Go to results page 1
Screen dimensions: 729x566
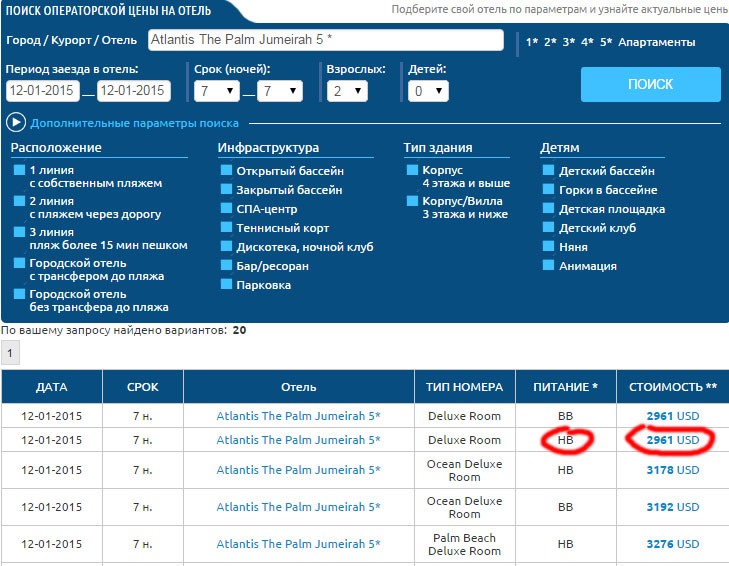point(10,353)
